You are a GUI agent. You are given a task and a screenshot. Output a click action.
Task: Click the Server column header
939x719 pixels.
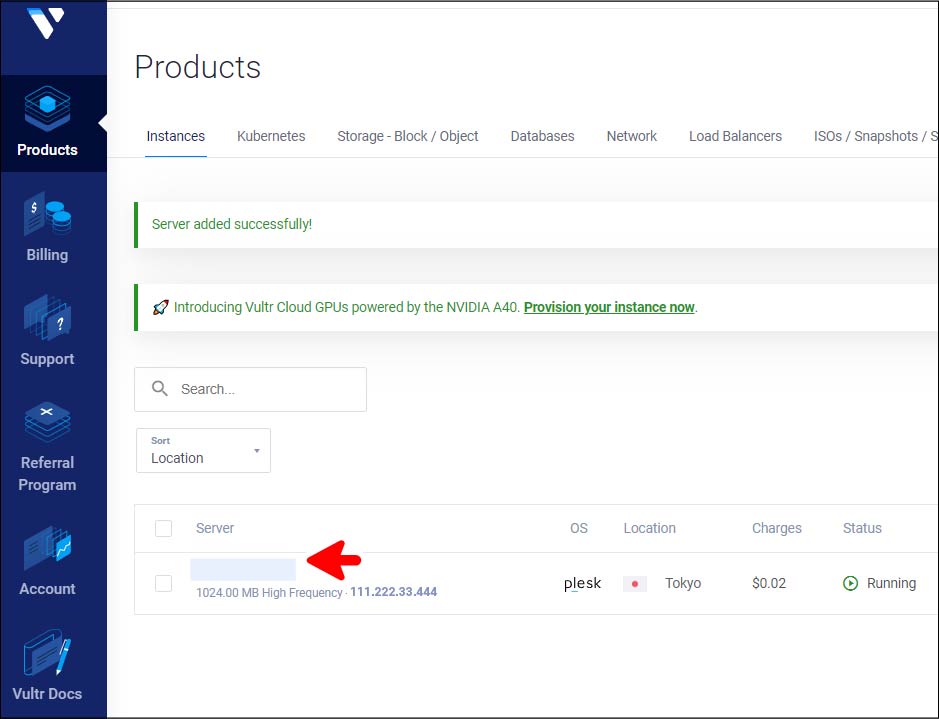point(214,528)
